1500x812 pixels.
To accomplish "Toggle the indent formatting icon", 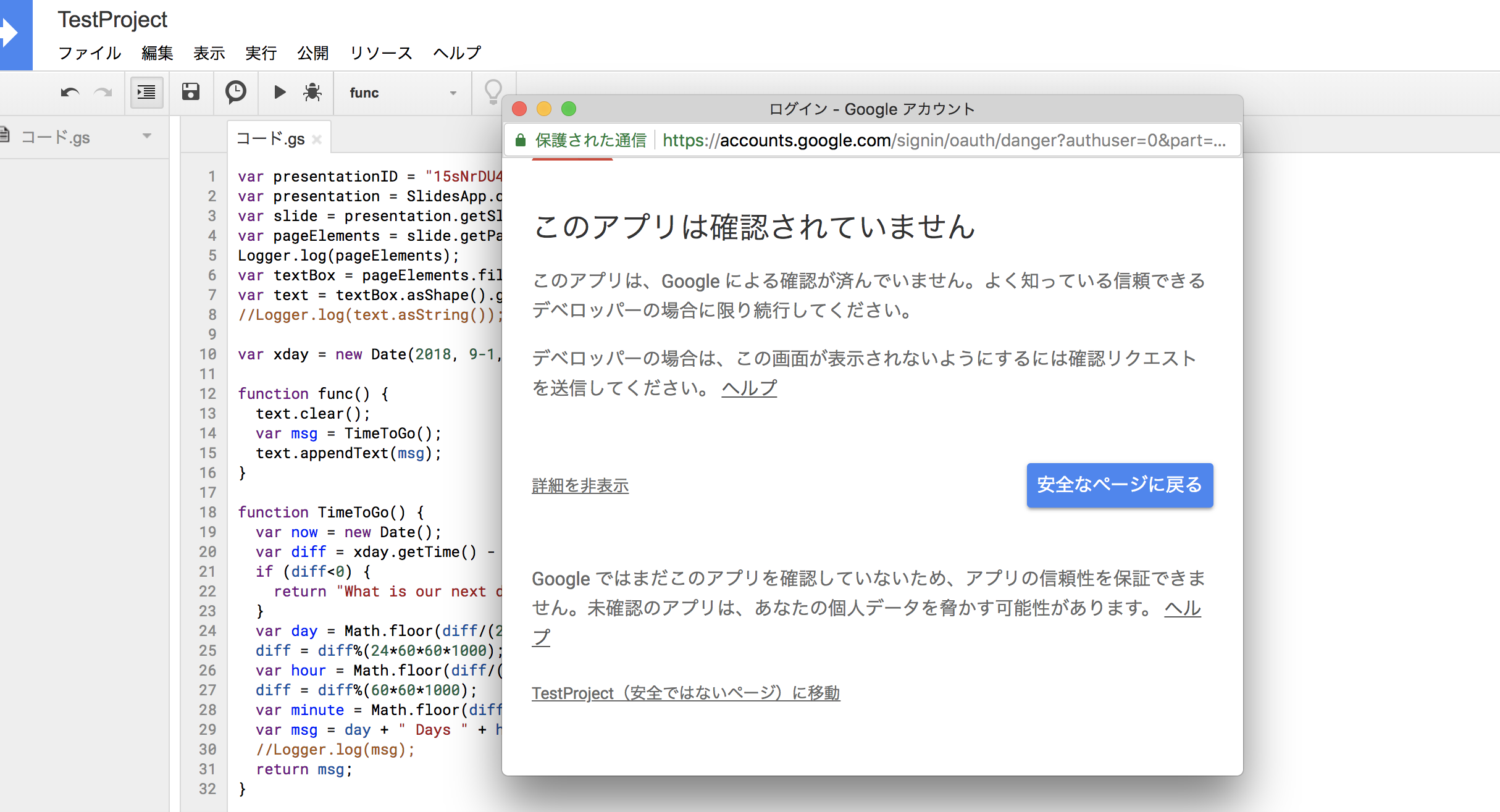I will pyautogui.click(x=146, y=93).
